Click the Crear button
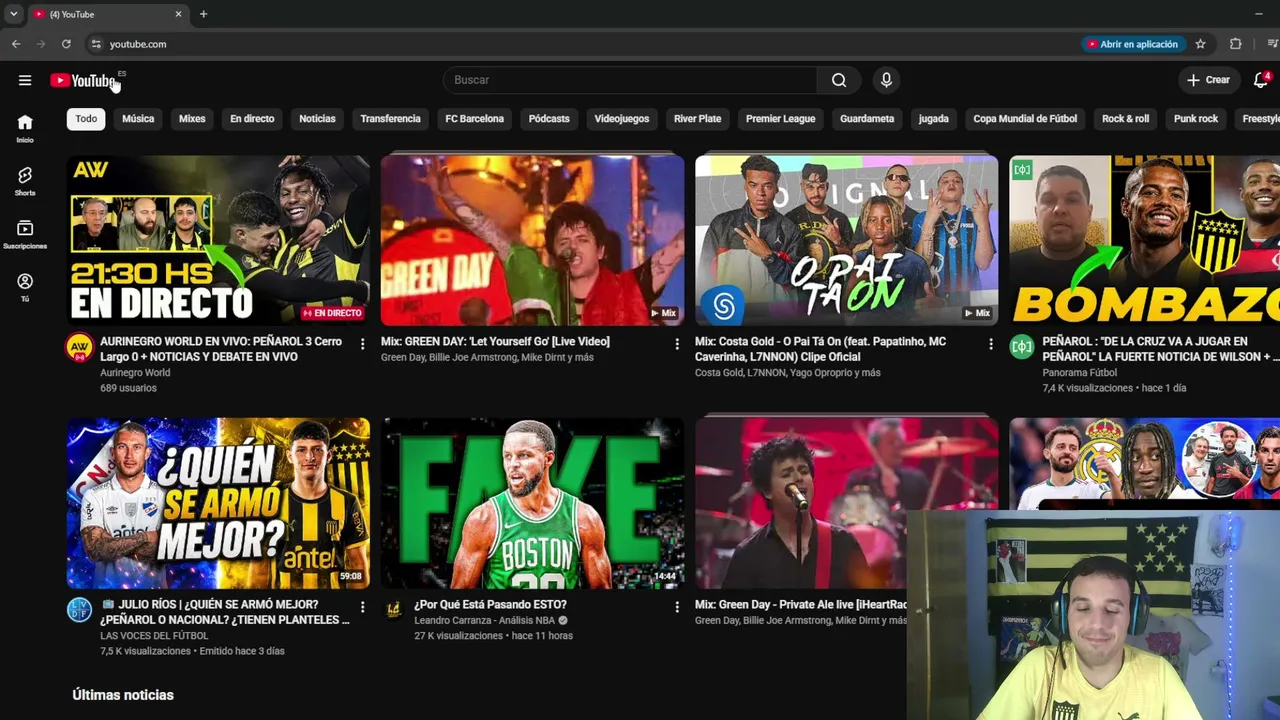Viewport: 1280px width, 720px height. pyautogui.click(x=1208, y=80)
